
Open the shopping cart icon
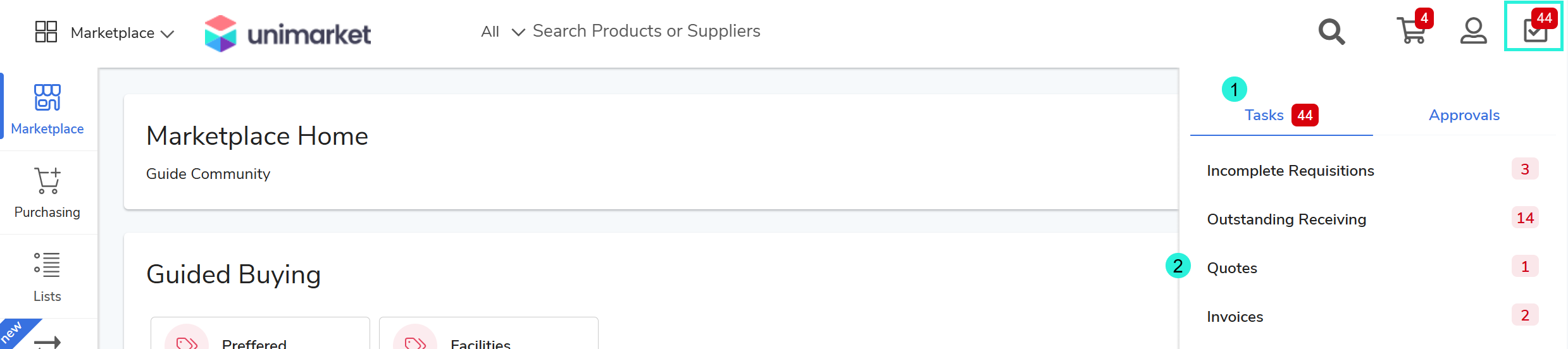click(x=1412, y=30)
